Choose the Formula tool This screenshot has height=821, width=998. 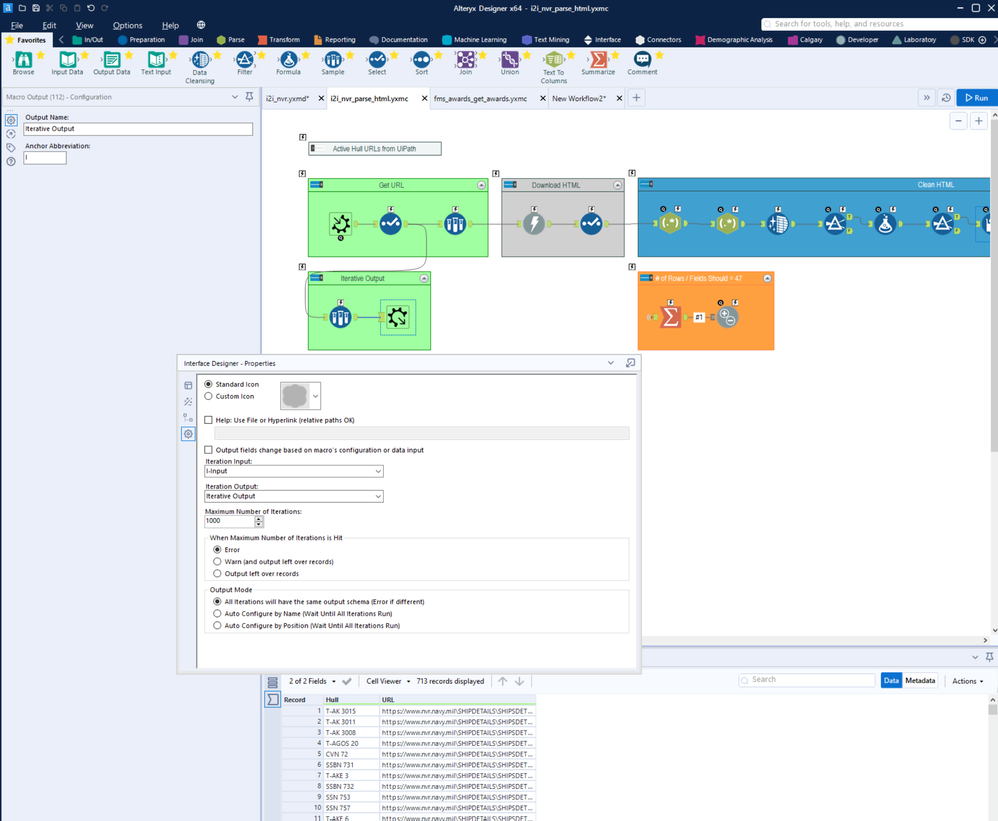(288, 62)
